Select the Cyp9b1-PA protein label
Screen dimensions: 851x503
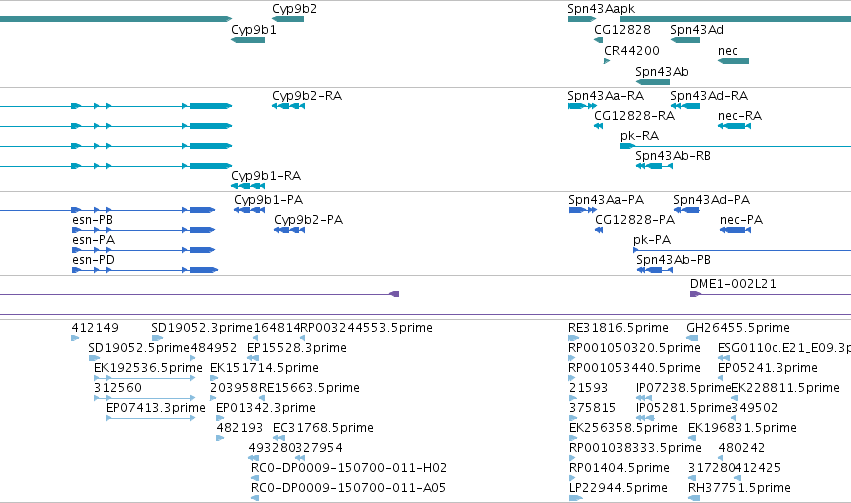[x=269, y=200]
